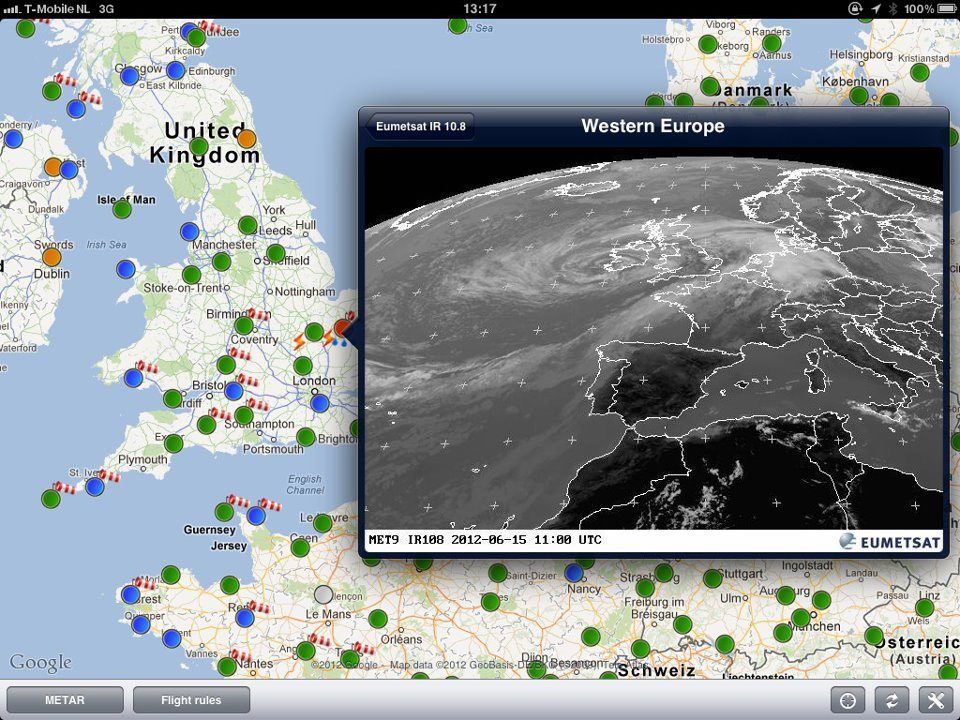This screenshot has height=720, width=960.
Task: Select the green station marker near Le Havre
Action: pos(323,523)
